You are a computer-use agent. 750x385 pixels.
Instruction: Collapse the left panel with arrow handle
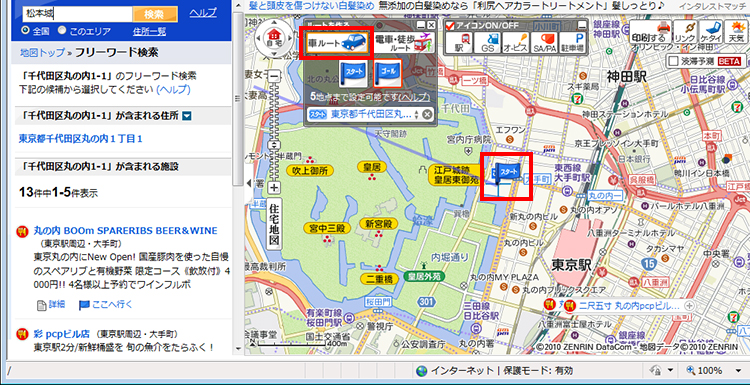(248, 183)
